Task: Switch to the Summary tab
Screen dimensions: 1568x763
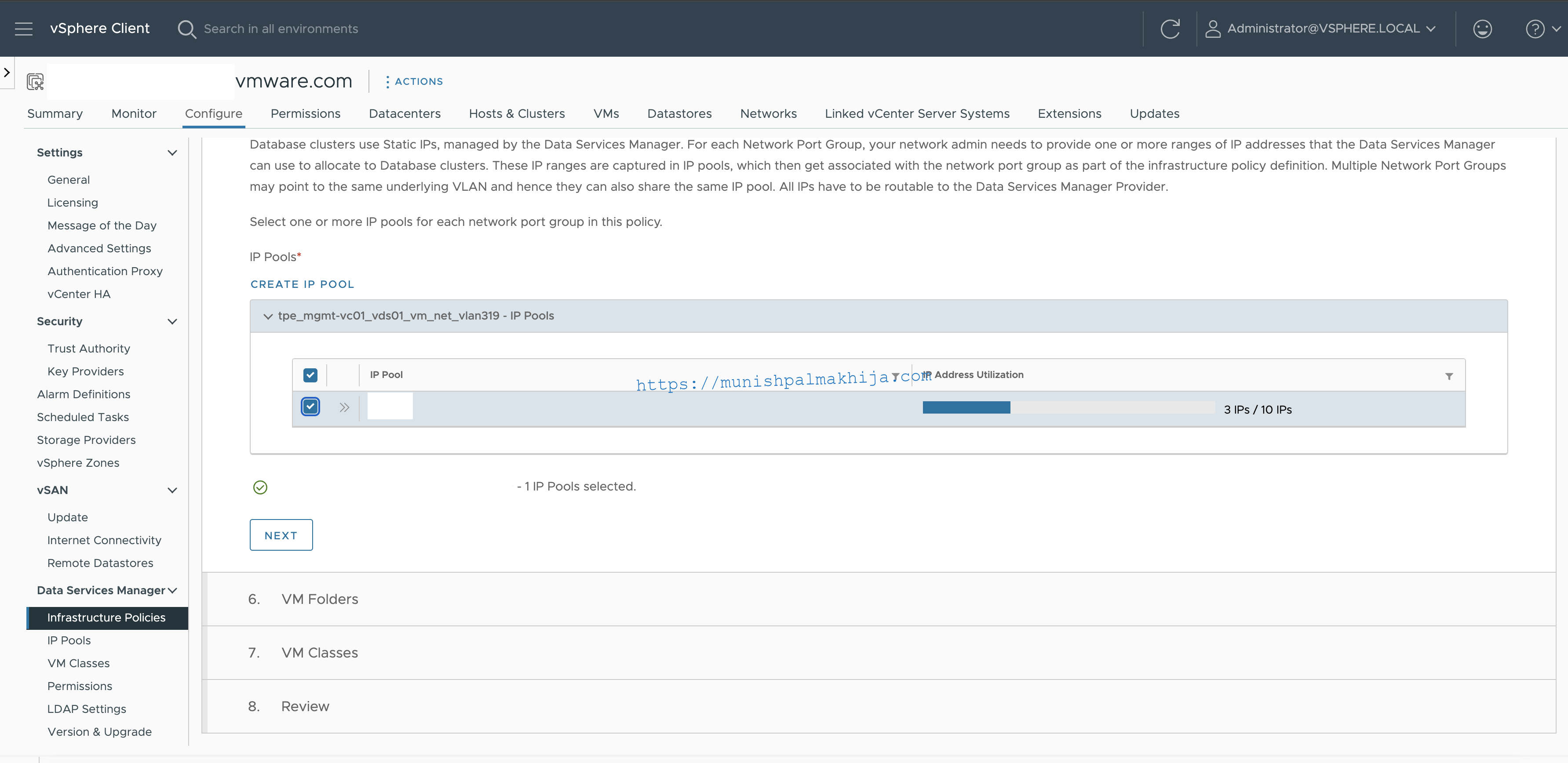Action: (x=55, y=114)
